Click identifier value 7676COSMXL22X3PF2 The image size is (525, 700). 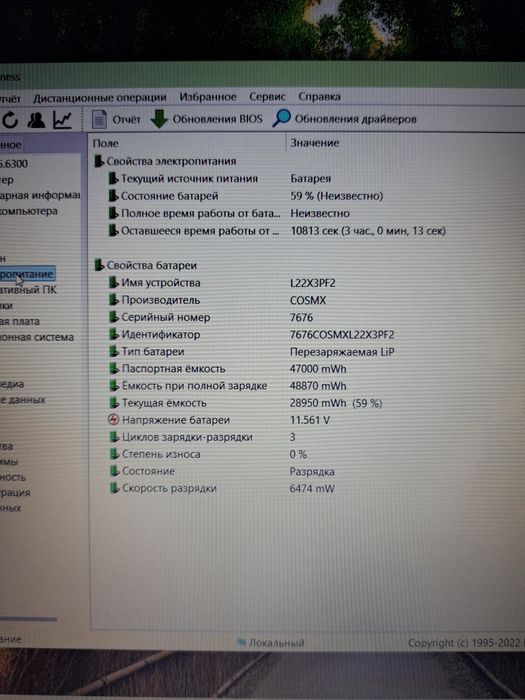[x=342, y=334]
